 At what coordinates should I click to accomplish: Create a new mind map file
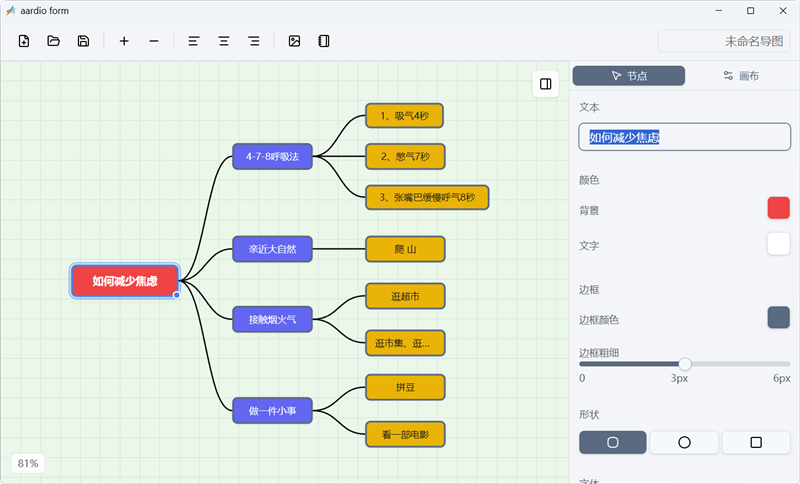[24, 41]
